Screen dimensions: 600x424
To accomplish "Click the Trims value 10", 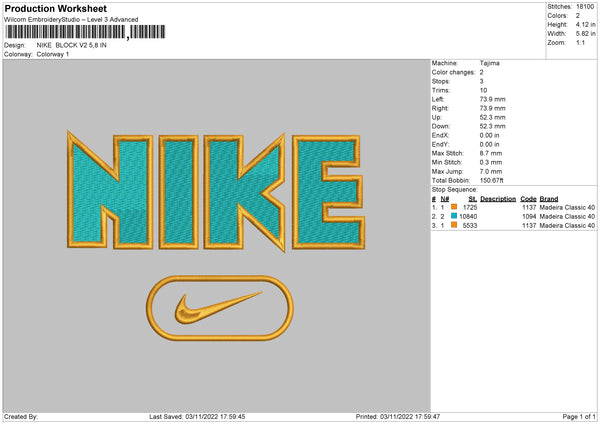I will (483, 90).
